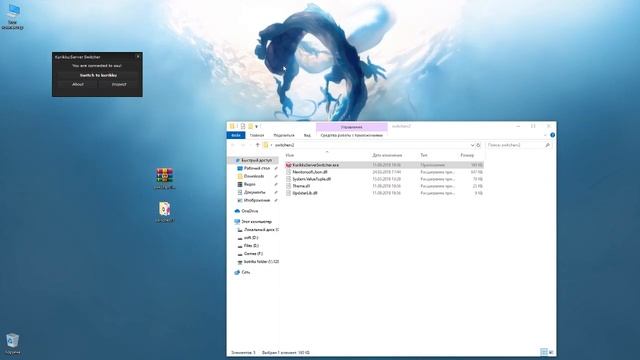Select Newtonsoft.Json.dll file
The width and height of the screenshot is (640, 360).
click(384, 172)
